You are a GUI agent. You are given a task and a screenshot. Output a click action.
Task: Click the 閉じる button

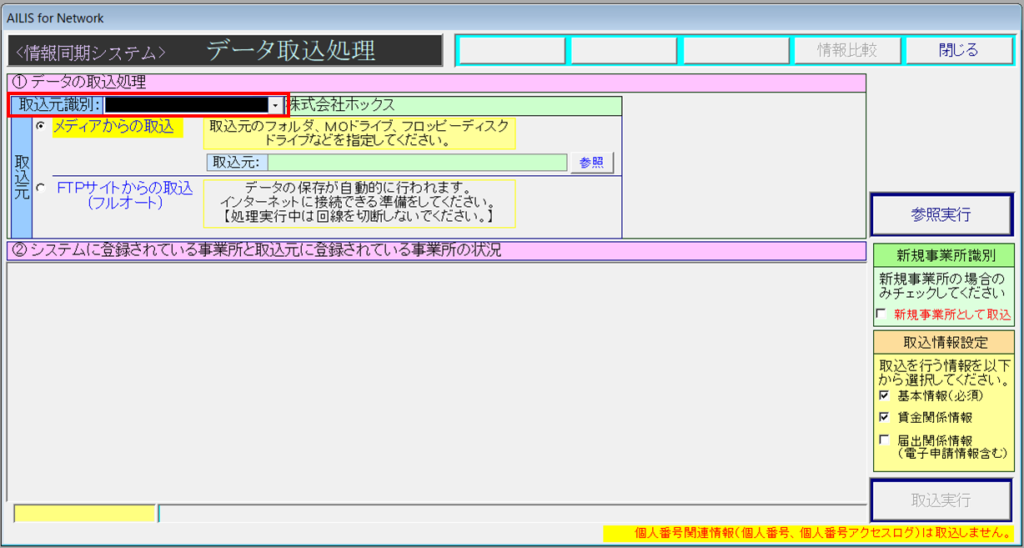(958, 50)
